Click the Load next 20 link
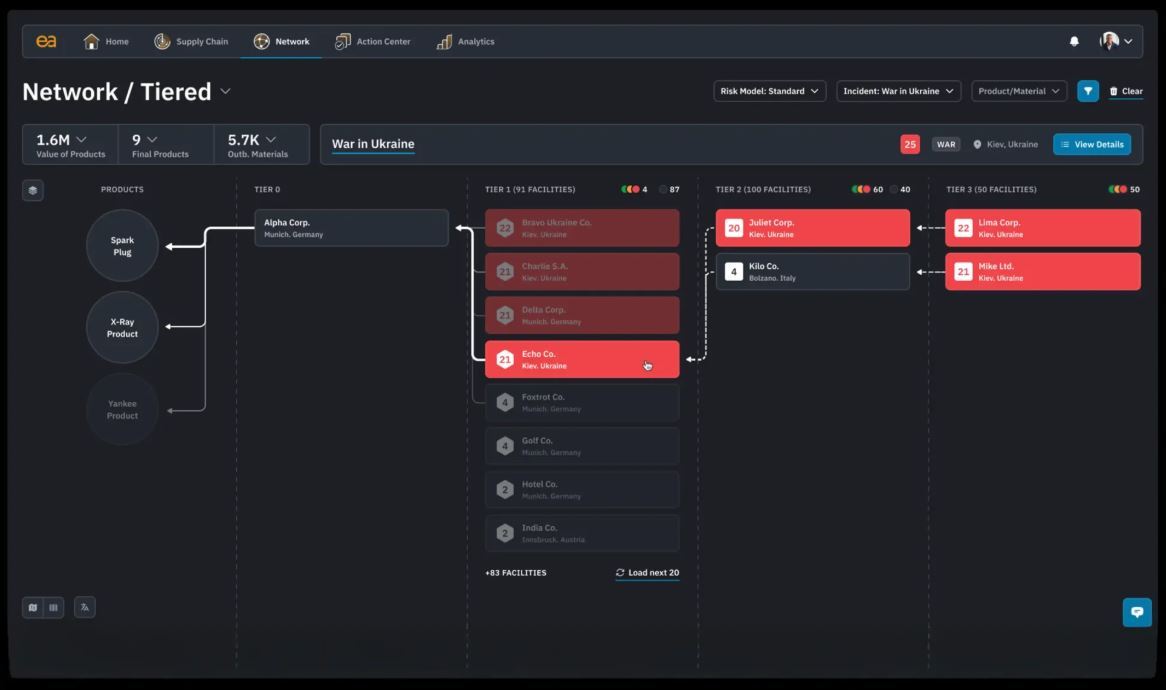Viewport: 1166px width, 690px height. [x=647, y=572]
